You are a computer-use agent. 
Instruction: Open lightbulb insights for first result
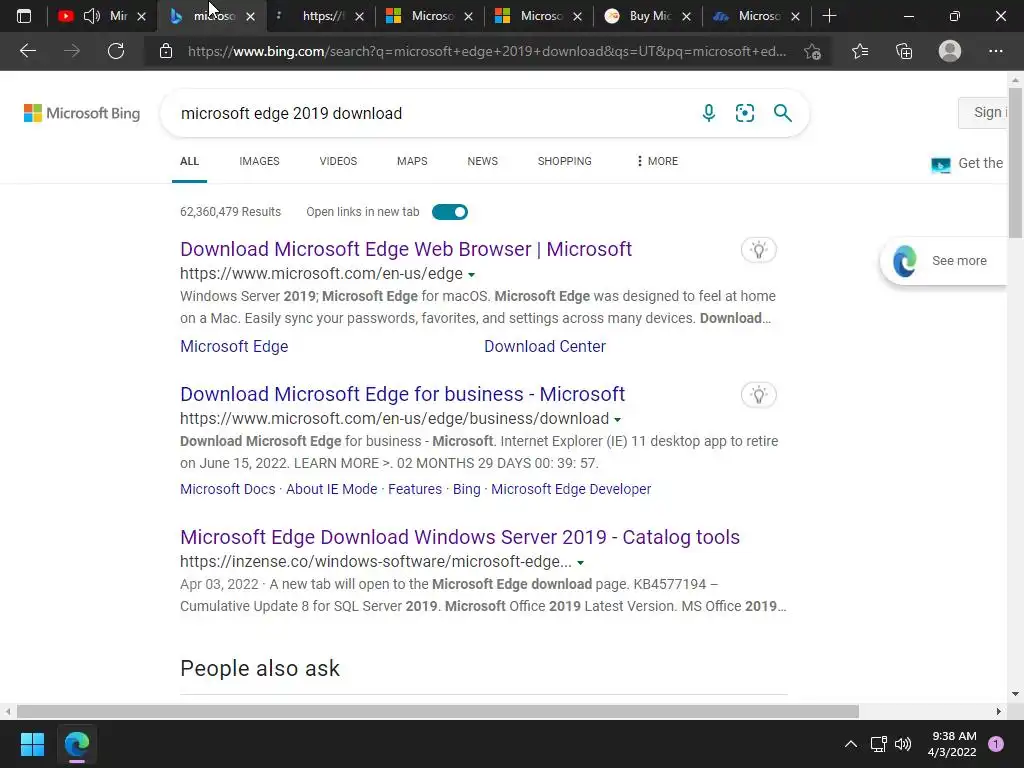758,249
